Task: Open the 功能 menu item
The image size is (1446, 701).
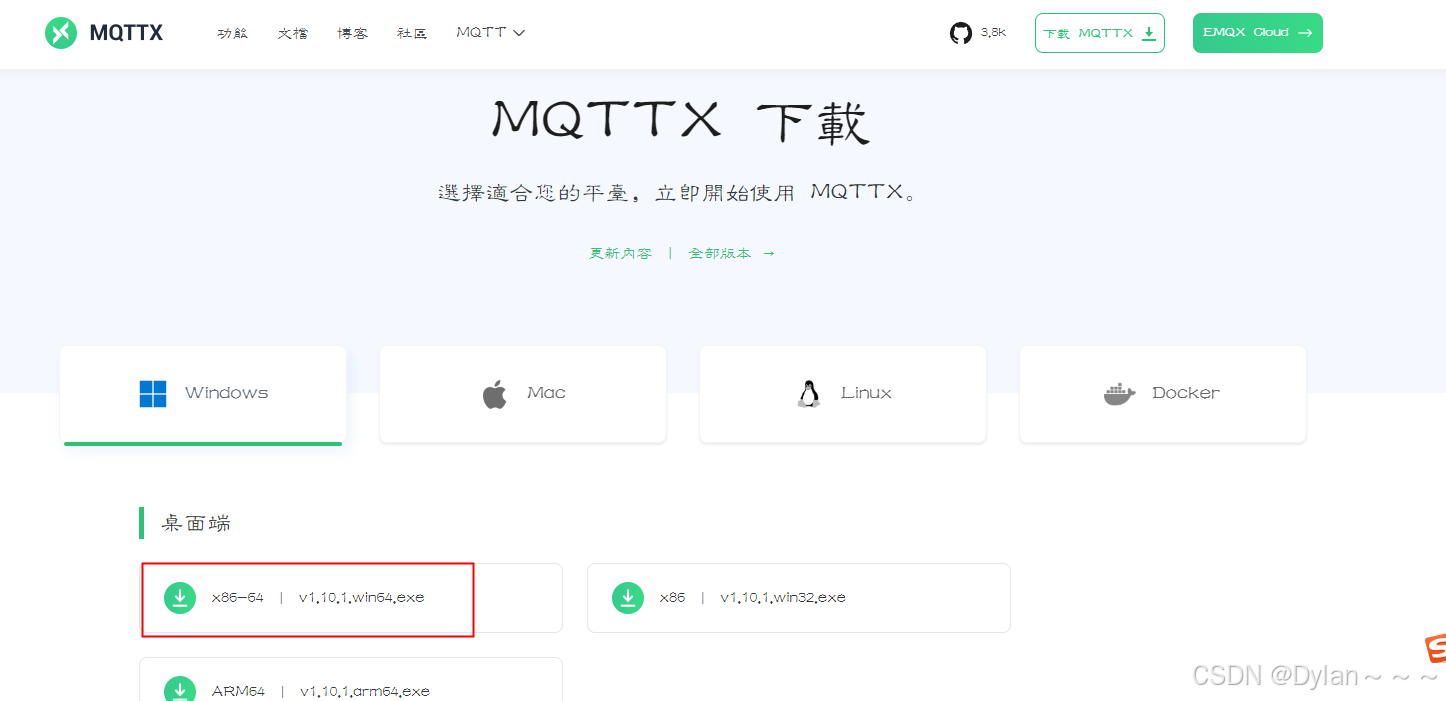Action: (233, 33)
